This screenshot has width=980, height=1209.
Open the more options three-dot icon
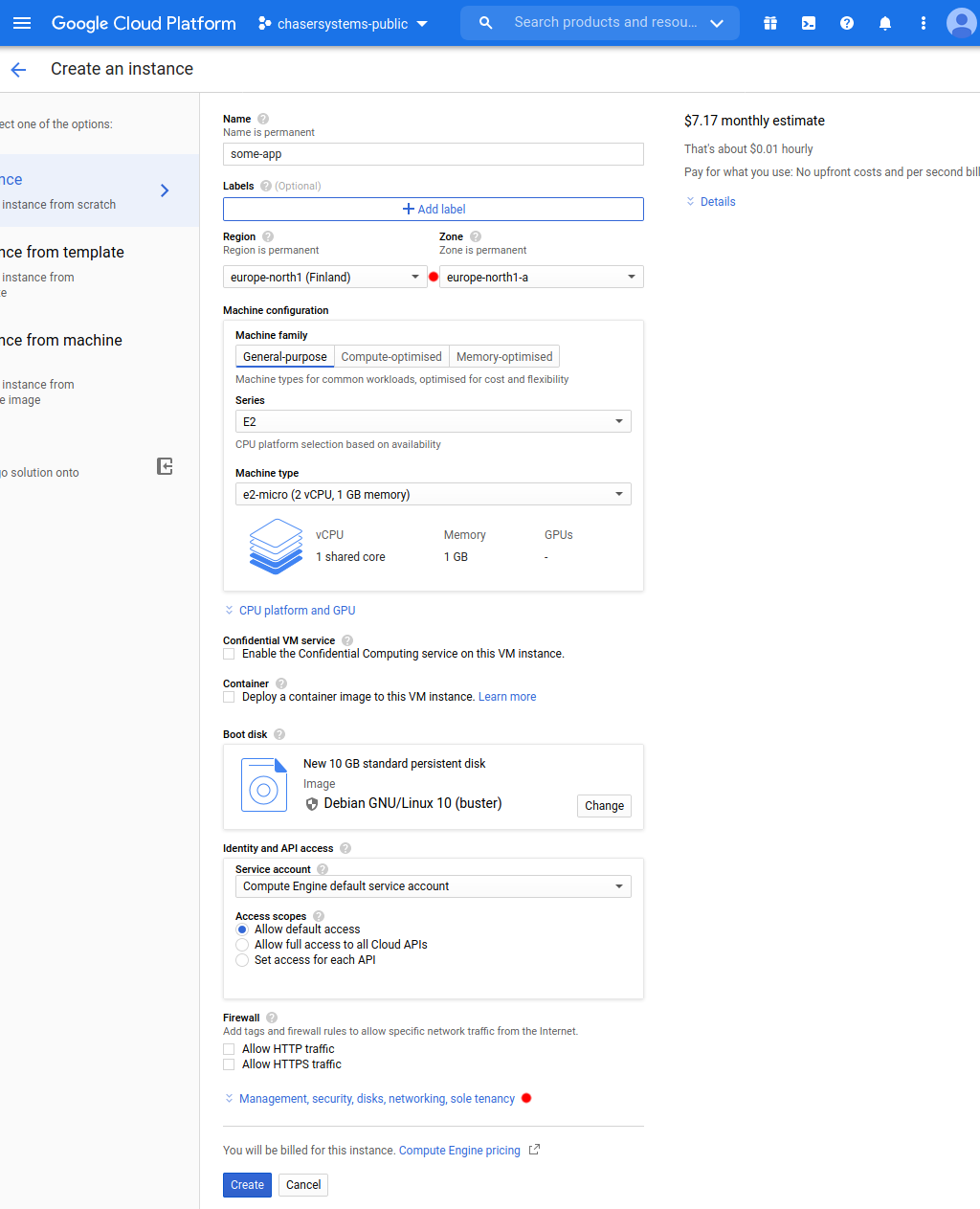click(923, 23)
